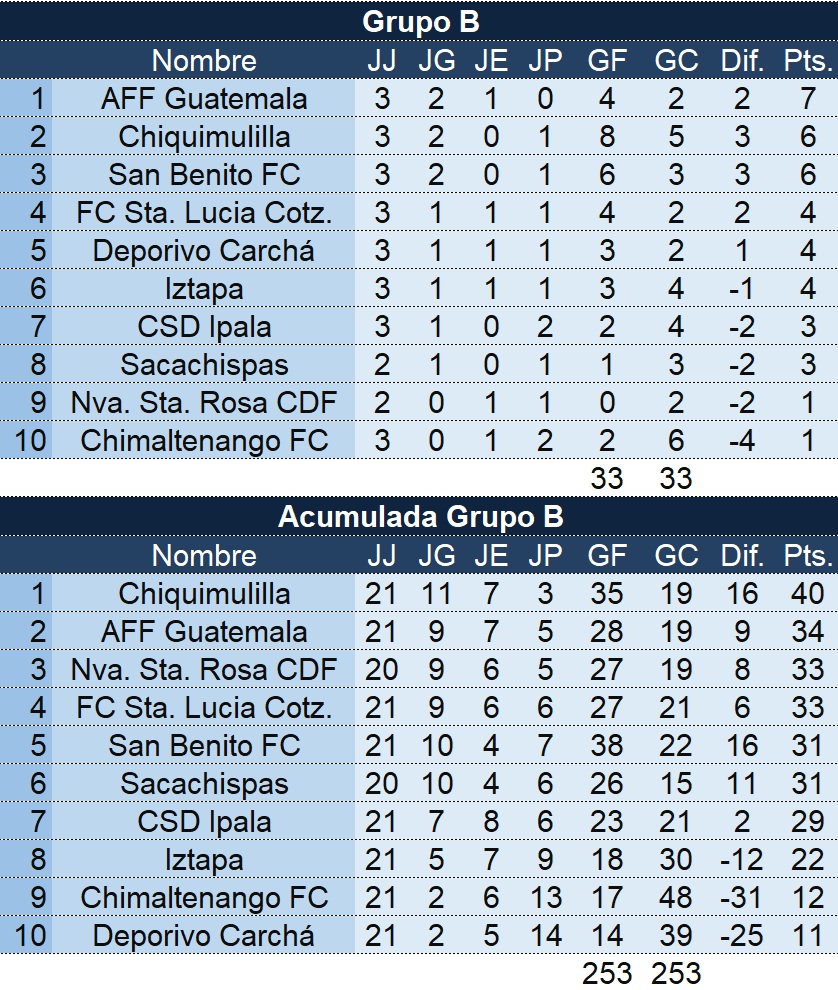Viewport: 838px width, 990px height.
Task: Click the Dif. column header in Acumulada table
Action: click(x=742, y=555)
